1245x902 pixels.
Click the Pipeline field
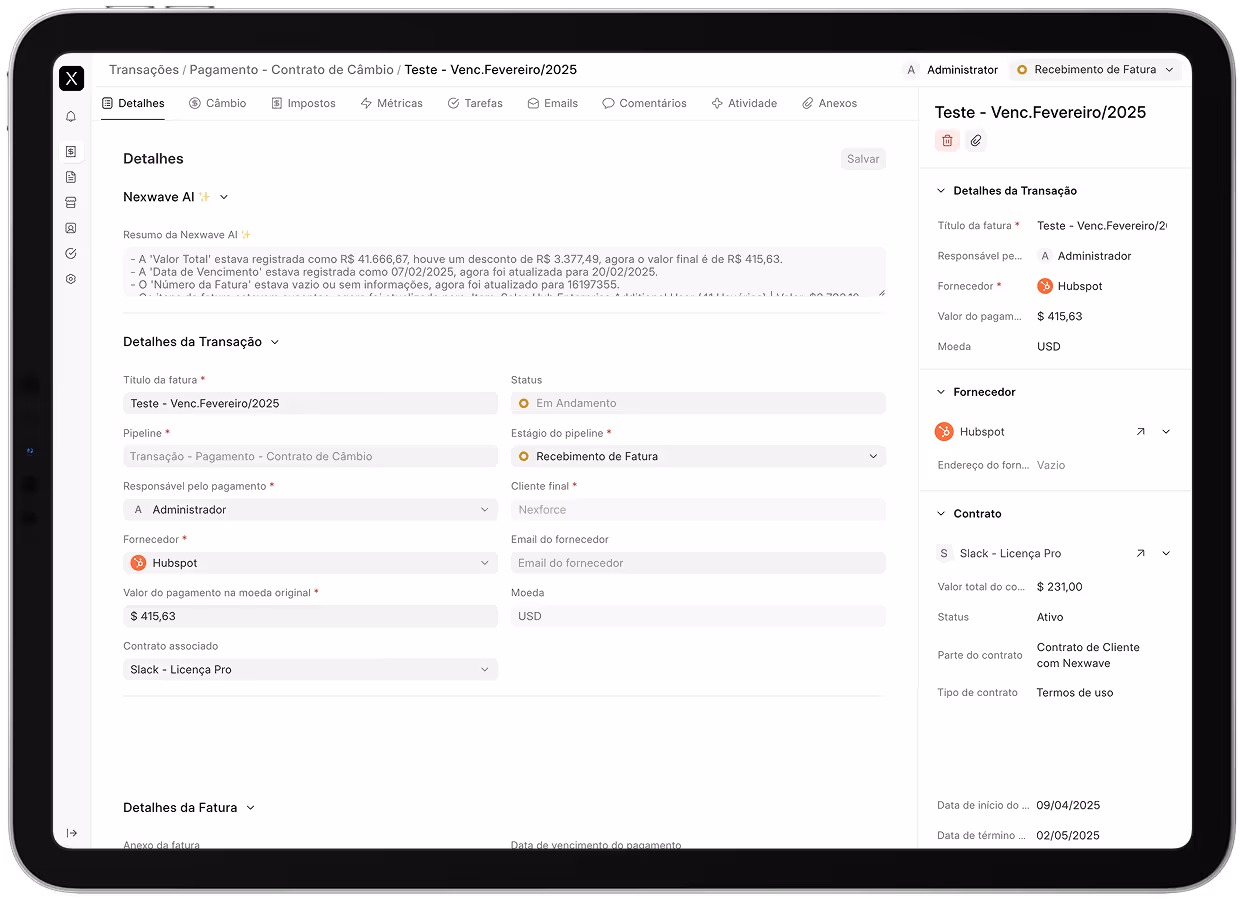coord(310,456)
